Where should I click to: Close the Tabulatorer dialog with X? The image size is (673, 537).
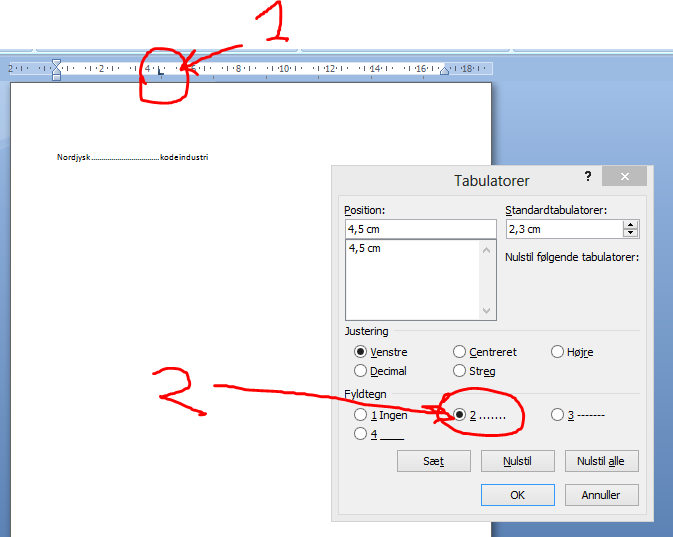coord(624,176)
